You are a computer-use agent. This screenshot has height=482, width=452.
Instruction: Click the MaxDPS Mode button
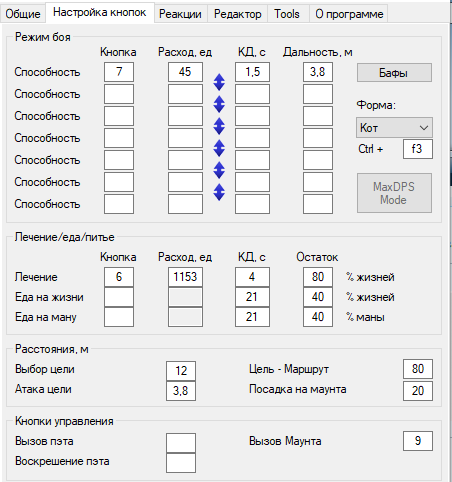point(394,193)
